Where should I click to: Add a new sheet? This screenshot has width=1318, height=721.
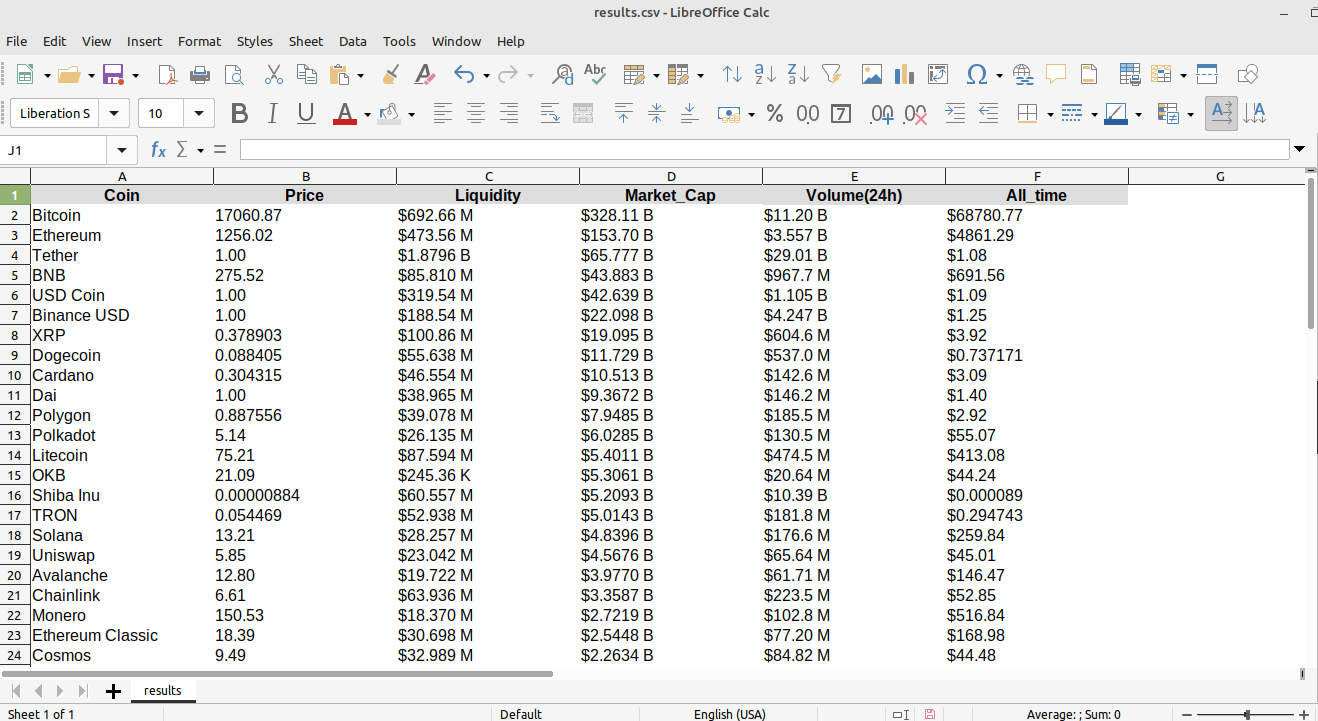click(113, 691)
